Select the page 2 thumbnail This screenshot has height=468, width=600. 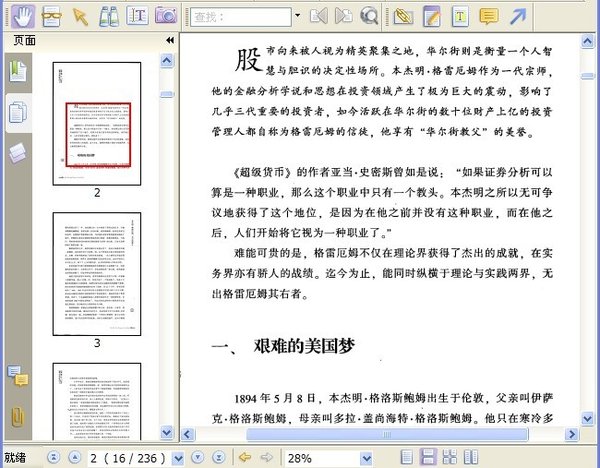97,124
